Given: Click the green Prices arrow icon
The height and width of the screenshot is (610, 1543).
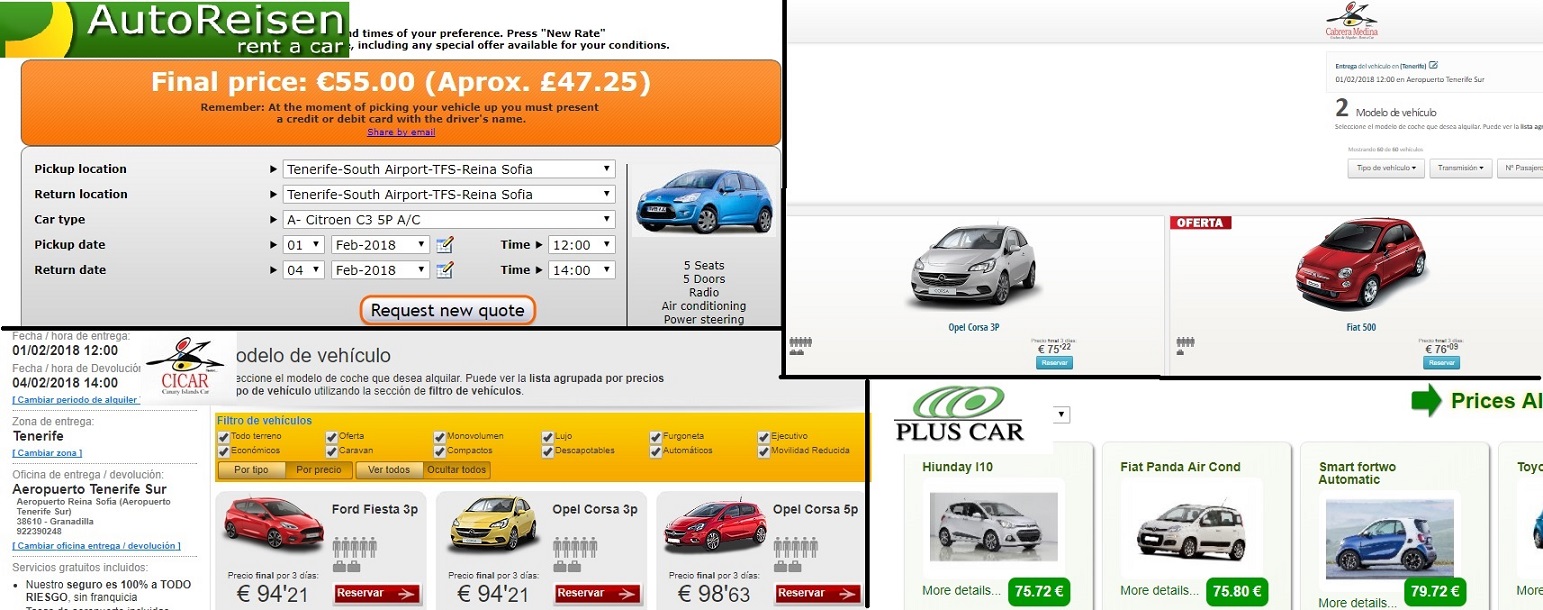Looking at the screenshot, I should [x=1425, y=401].
